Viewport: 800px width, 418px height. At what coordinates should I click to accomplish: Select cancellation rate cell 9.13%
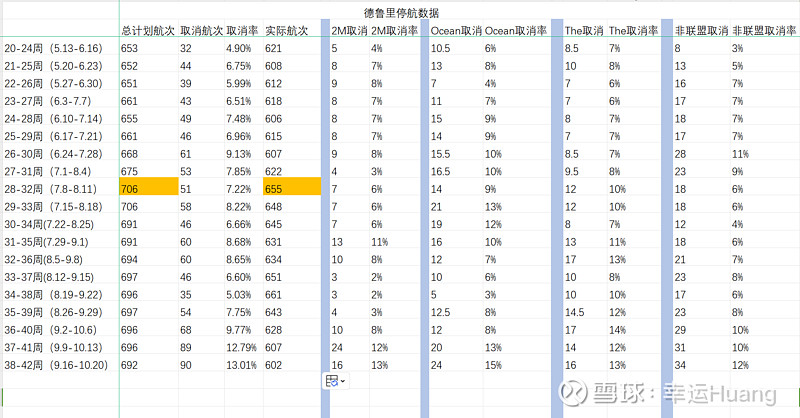(239, 154)
